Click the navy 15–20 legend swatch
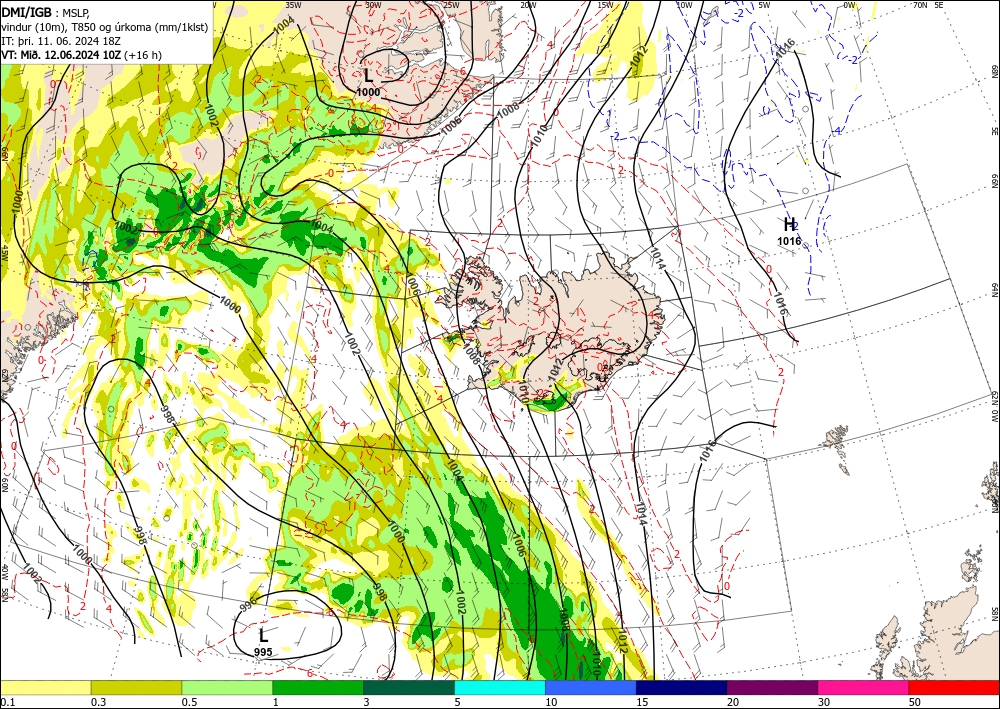The width and height of the screenshot is (1000, 709). coord(682,687)
